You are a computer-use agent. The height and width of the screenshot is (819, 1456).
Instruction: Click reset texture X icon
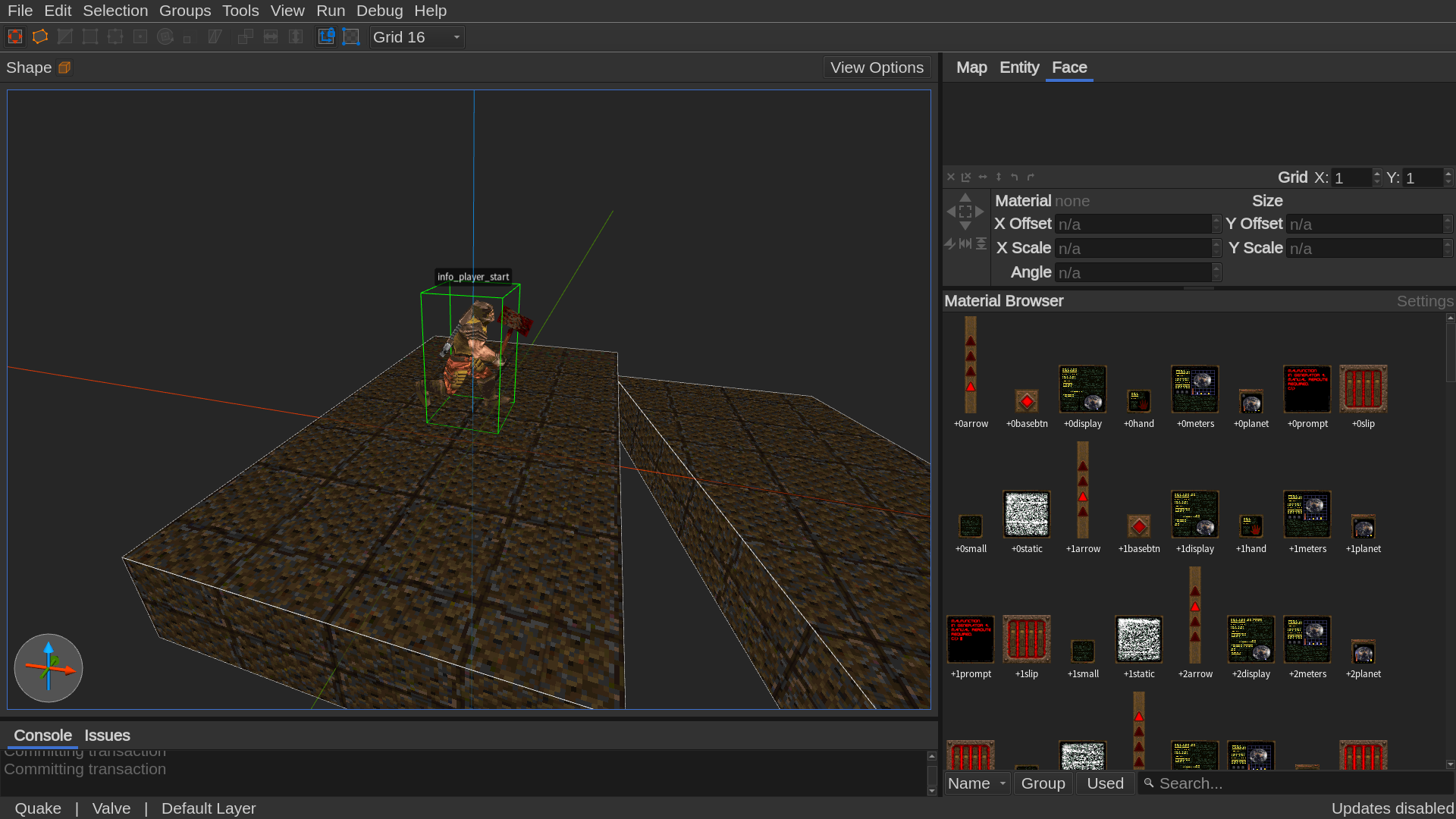[951, 177]
